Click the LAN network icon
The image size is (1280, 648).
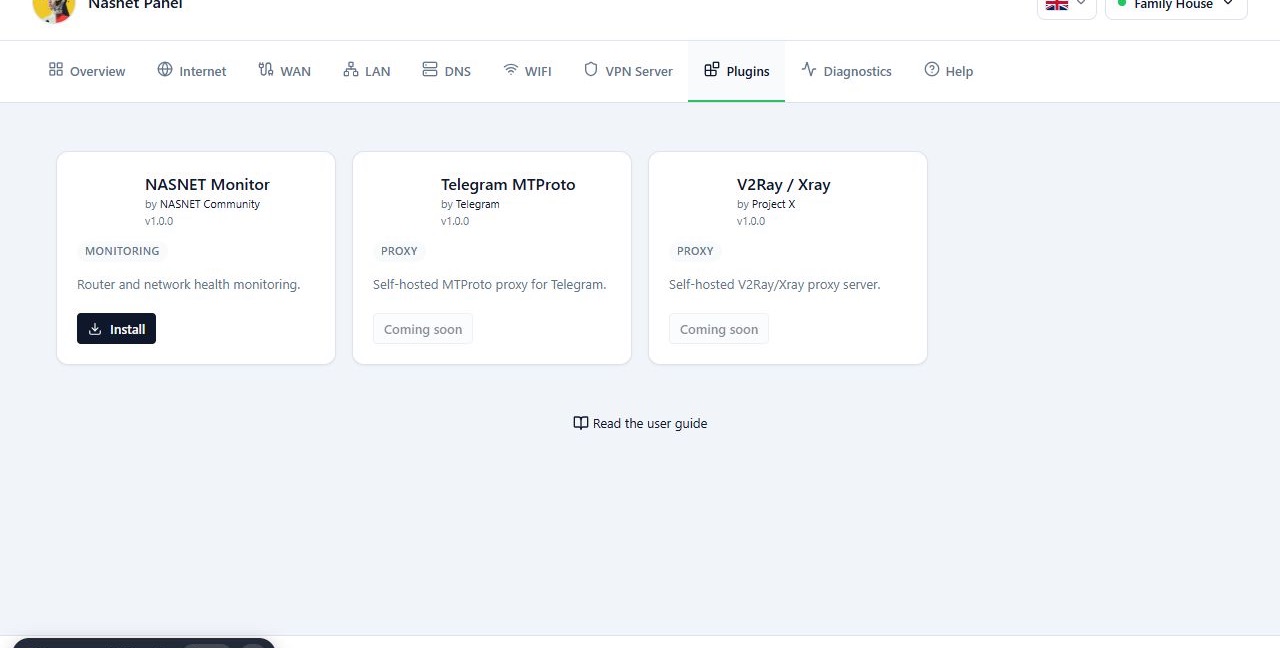351,70
